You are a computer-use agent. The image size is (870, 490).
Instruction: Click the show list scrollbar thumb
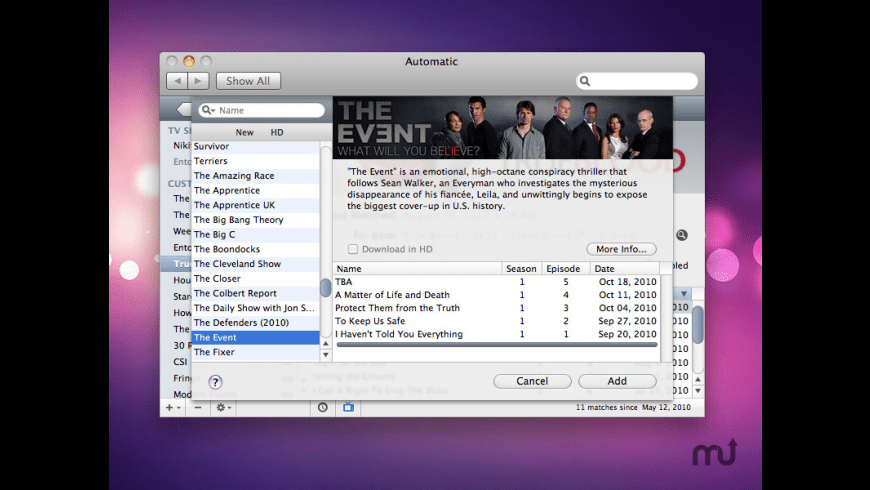pos(326,287)
